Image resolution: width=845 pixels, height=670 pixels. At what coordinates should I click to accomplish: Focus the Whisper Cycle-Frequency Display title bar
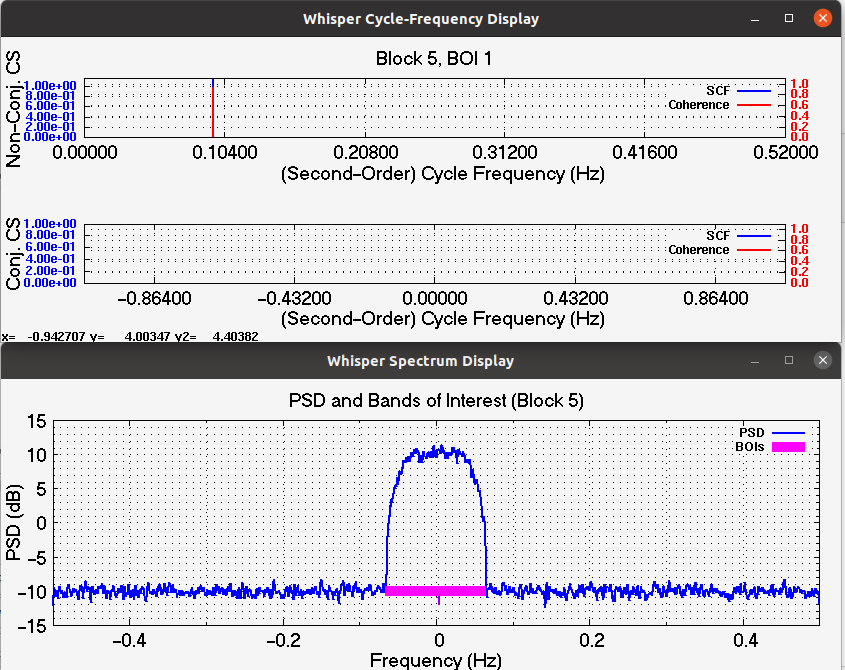coord(420,18)
